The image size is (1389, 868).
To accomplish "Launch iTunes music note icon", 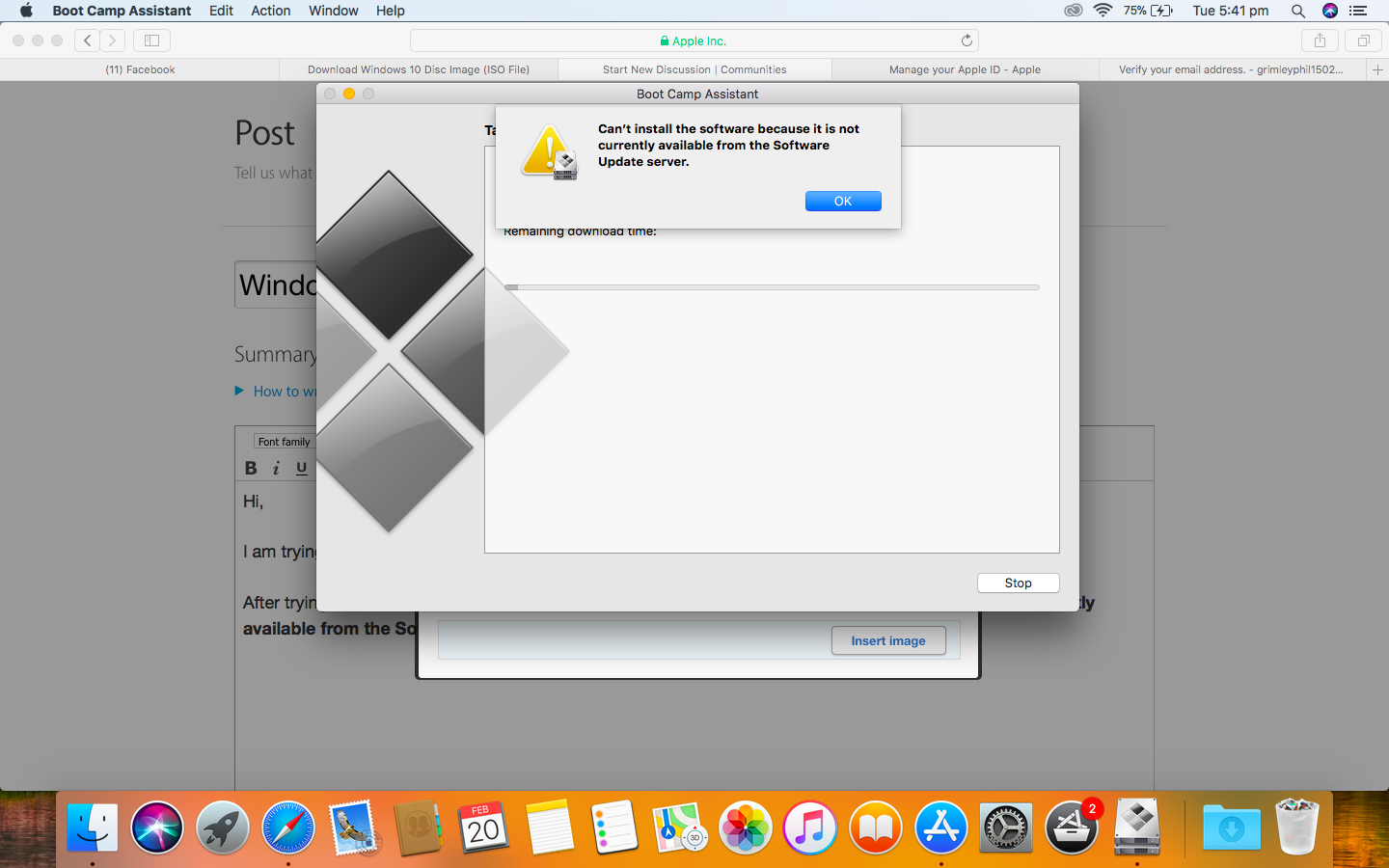I will tap(810, 828).
